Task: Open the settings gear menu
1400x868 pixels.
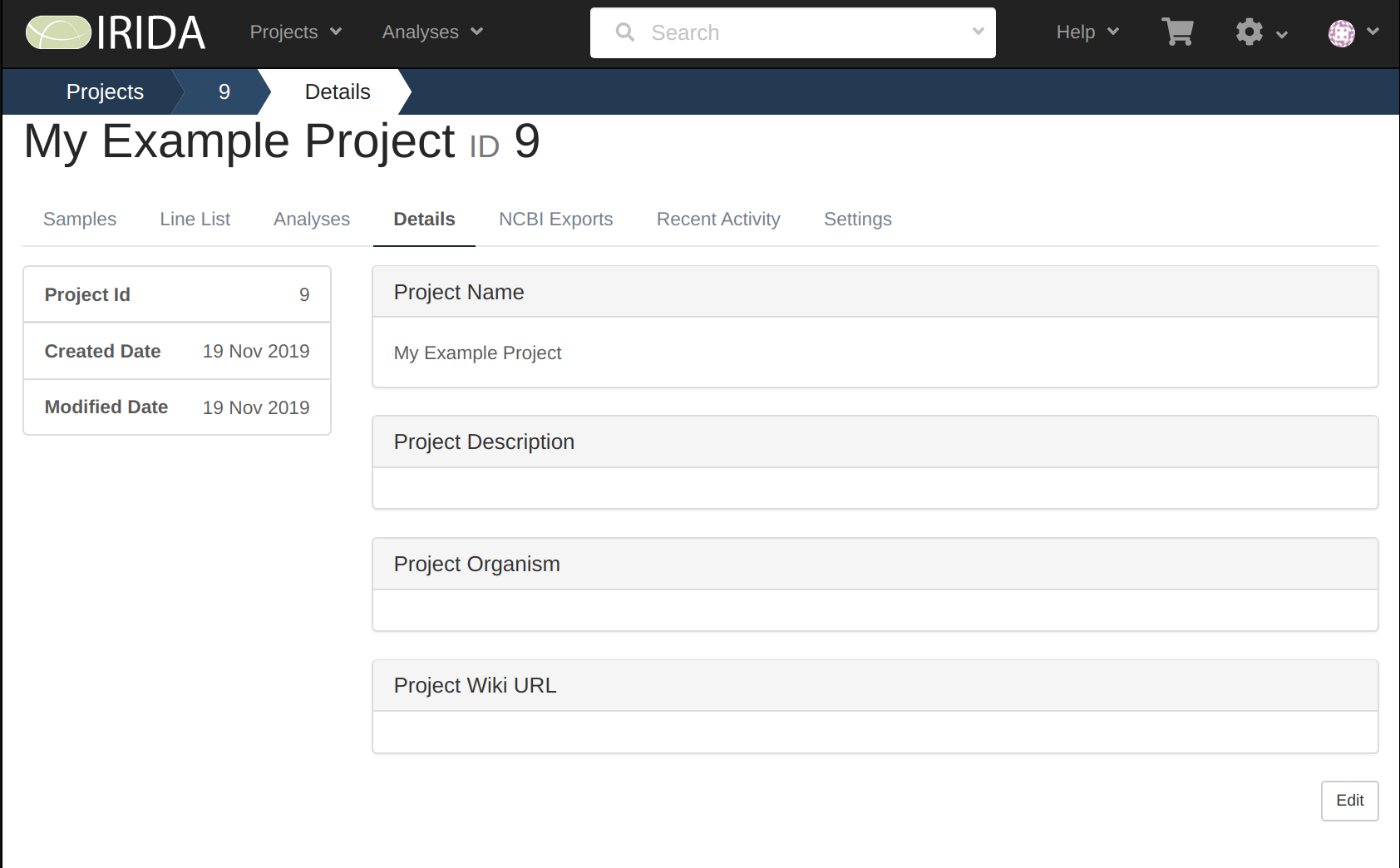Action: coord(1249,32)
